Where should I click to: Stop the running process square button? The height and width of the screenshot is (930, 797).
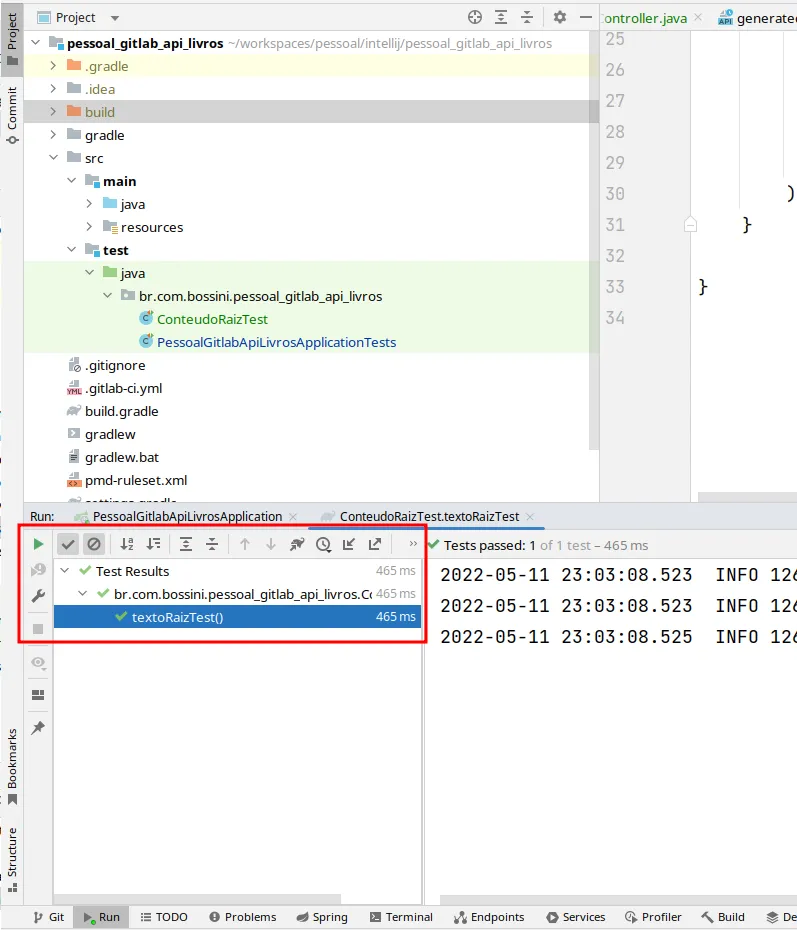pos(38,629)
